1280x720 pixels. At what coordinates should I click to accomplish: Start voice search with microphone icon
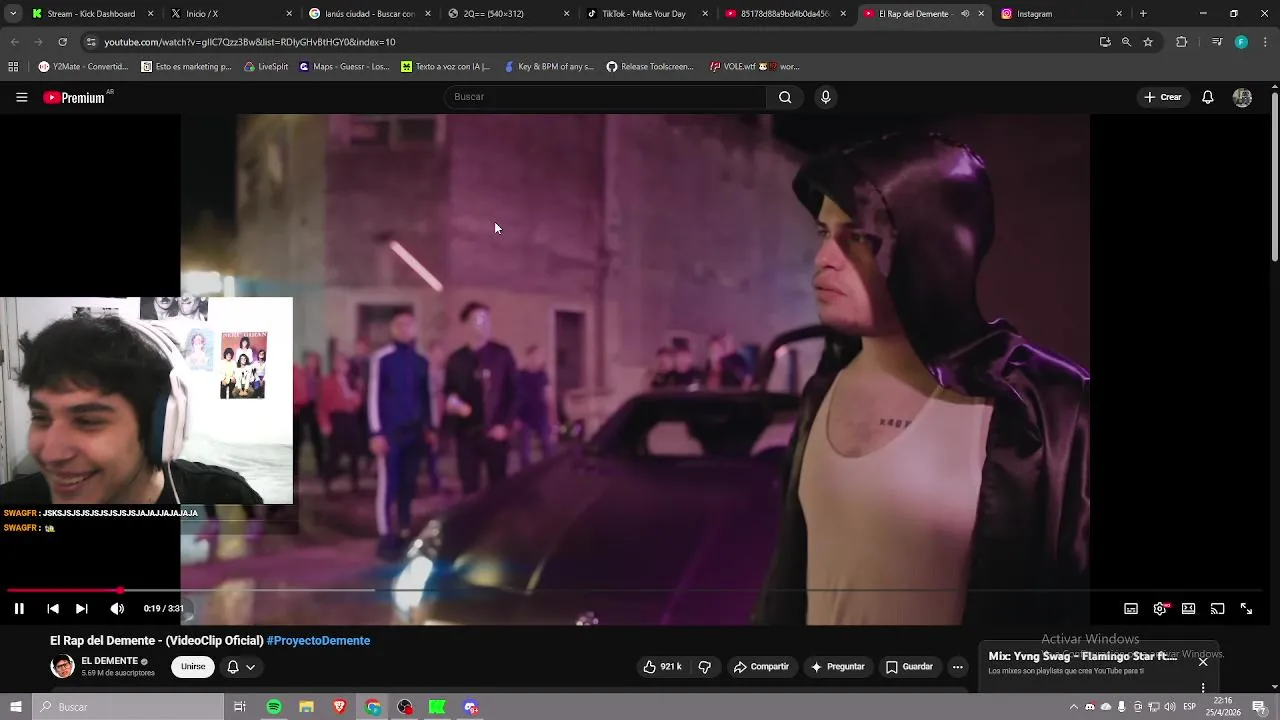click(x=825, y=97)
